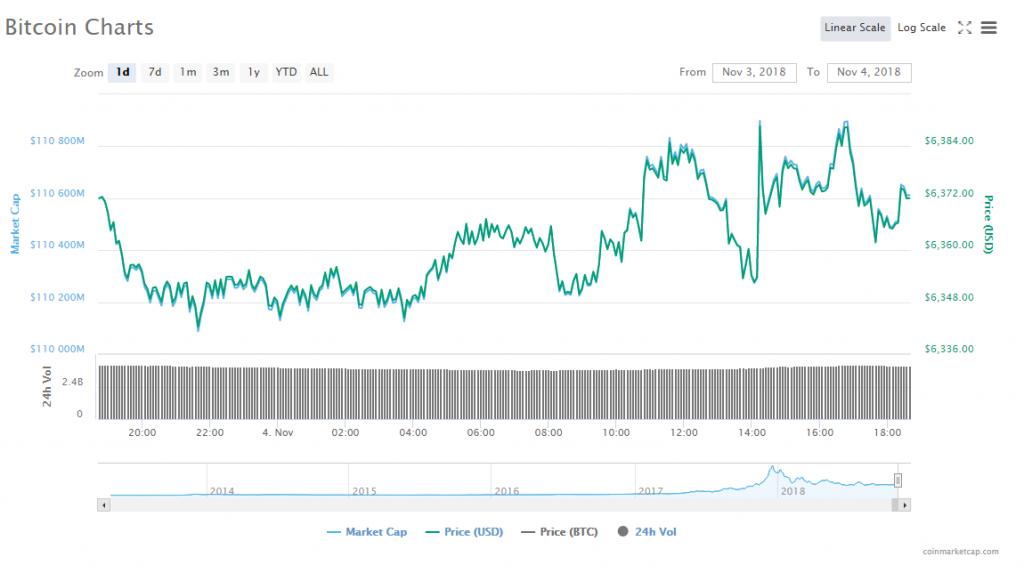Screen dimensions: 1024x573
Task: Click navigator scrollbar right arrow
Action: (905, 506)
